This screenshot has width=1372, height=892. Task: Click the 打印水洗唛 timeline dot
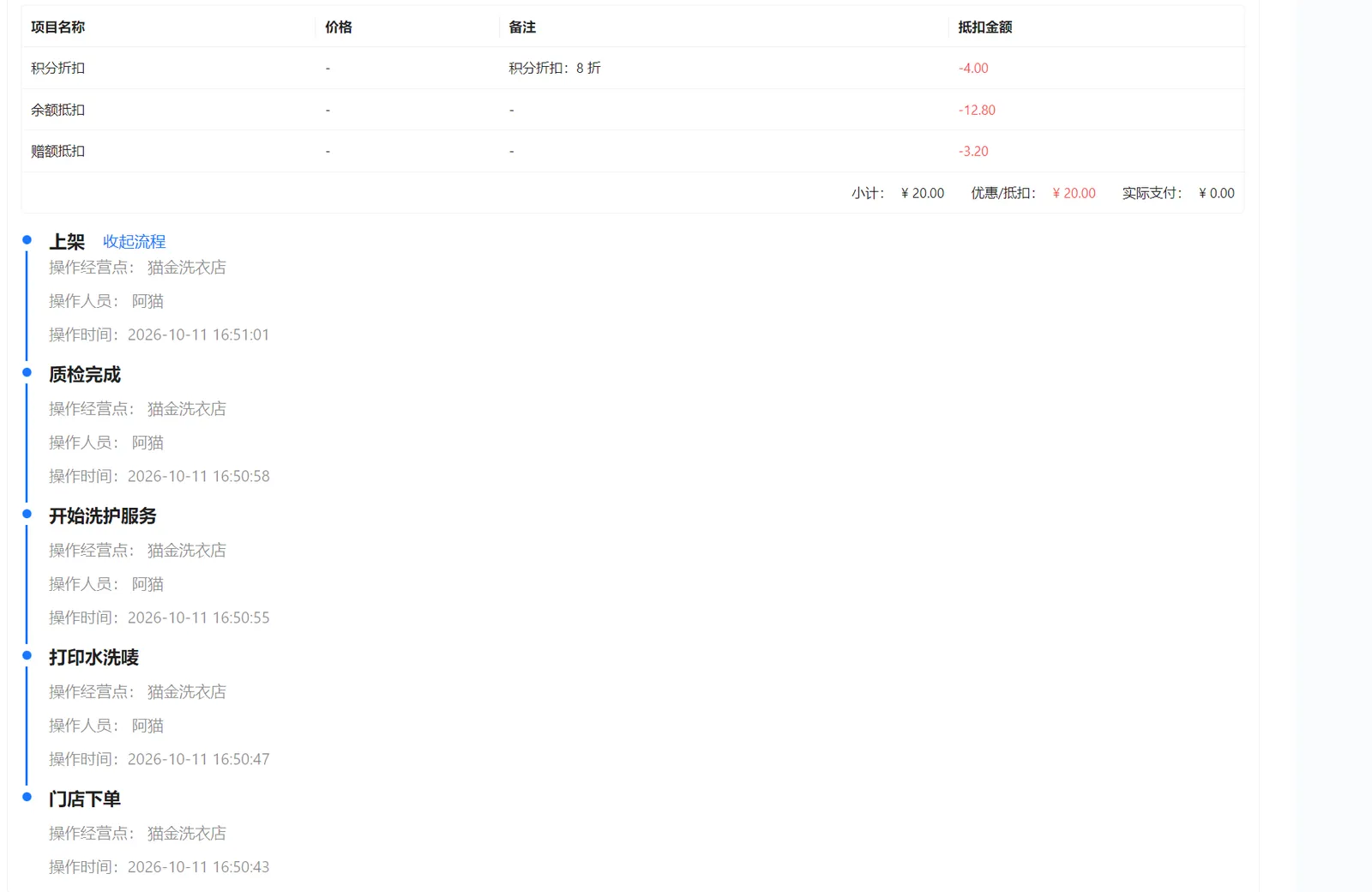27,655
